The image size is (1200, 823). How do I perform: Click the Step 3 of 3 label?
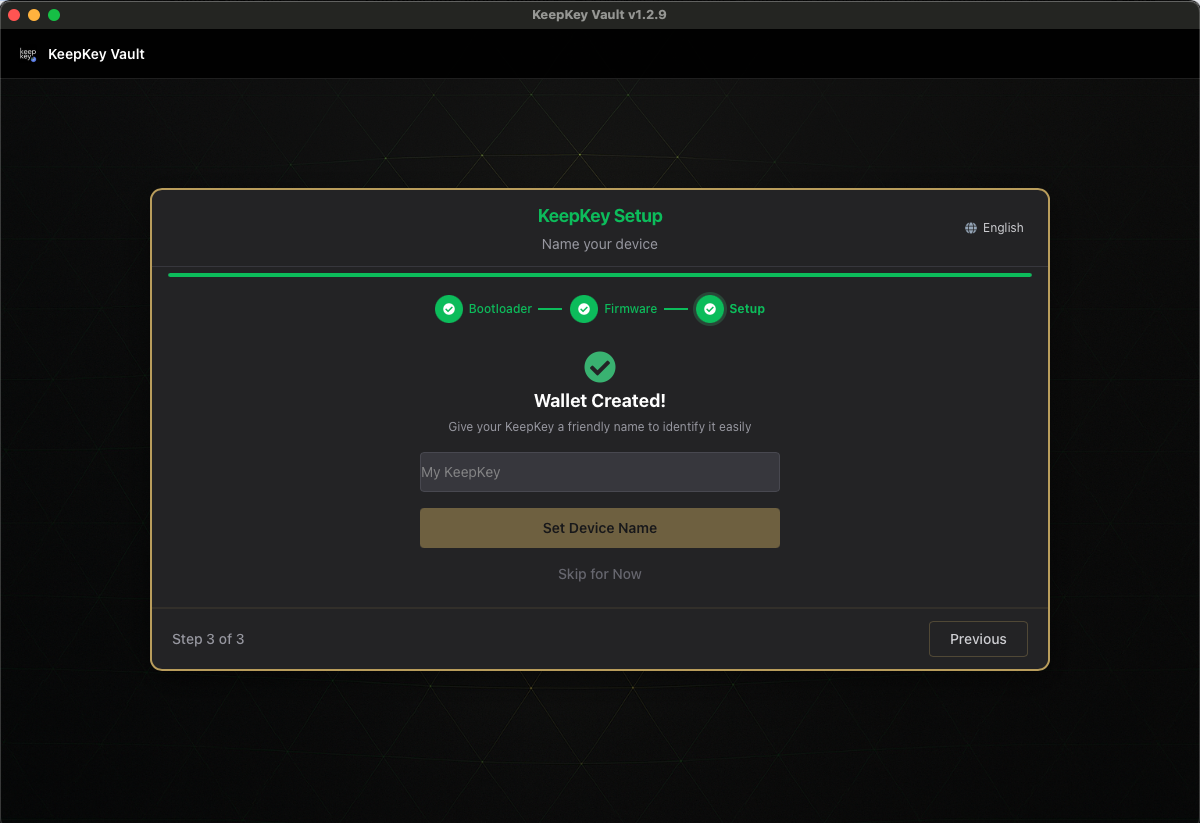[x=208, y=638]
